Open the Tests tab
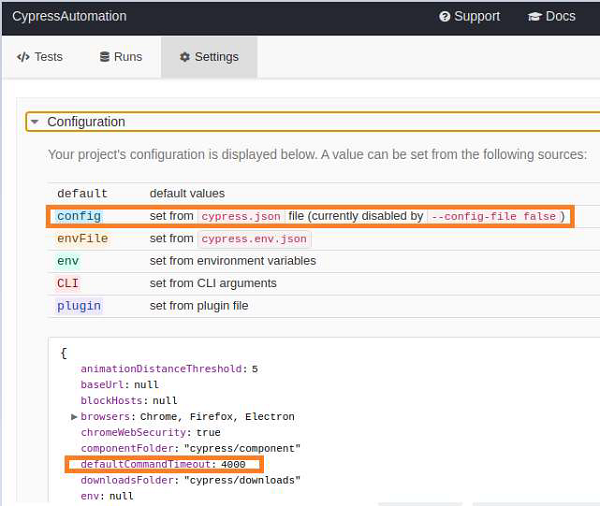 [40, 57]
